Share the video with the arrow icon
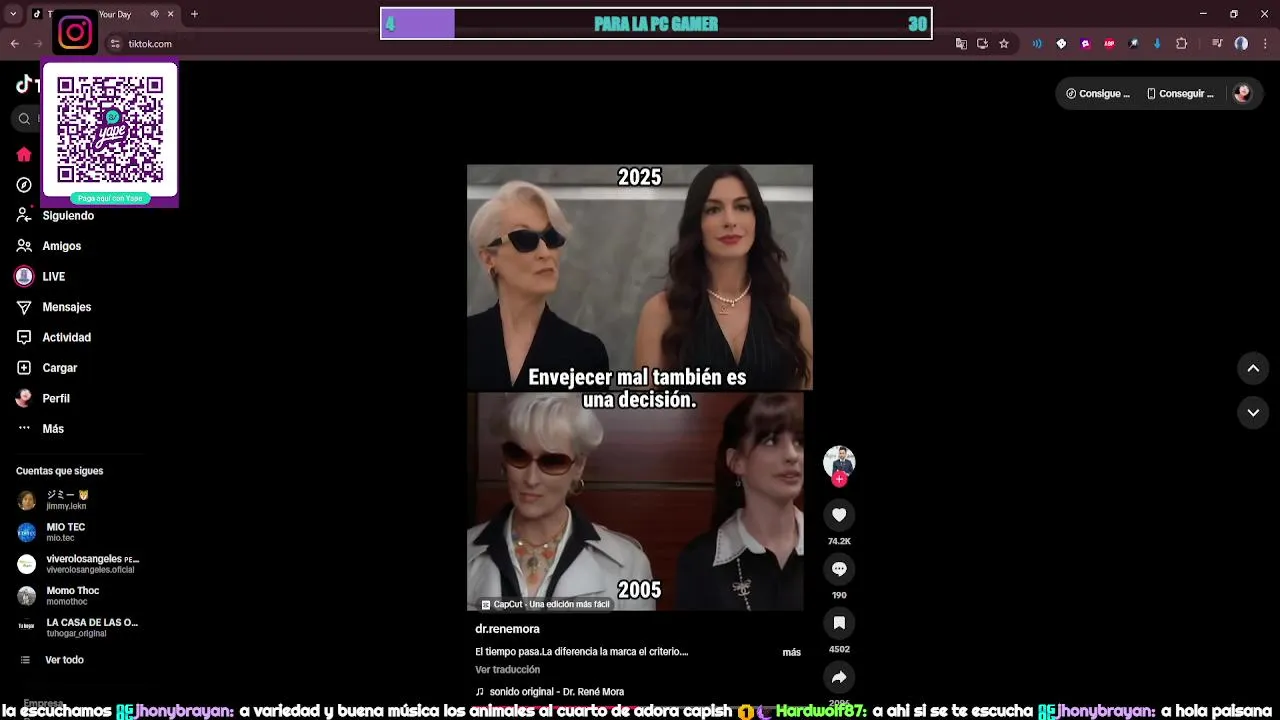This screenshot has height=720, width=1280. tap(839, 677)
